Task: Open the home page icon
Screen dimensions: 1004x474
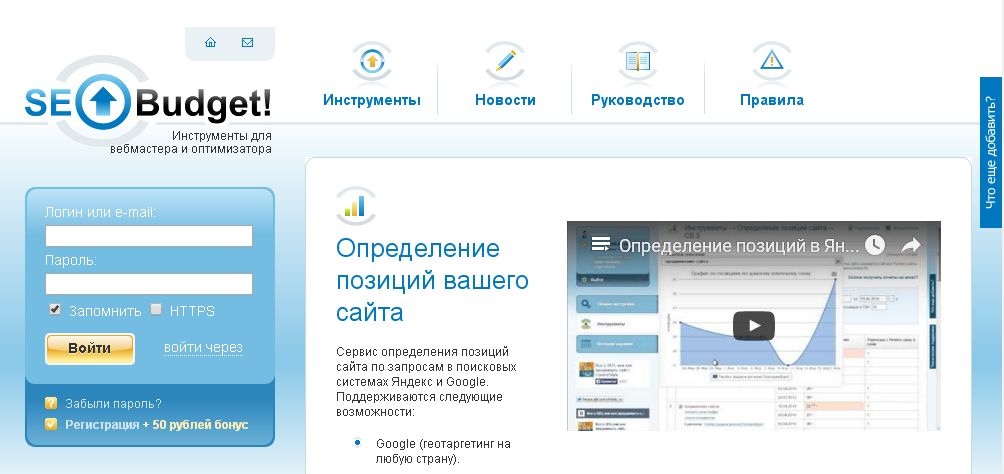Action: 210,43
